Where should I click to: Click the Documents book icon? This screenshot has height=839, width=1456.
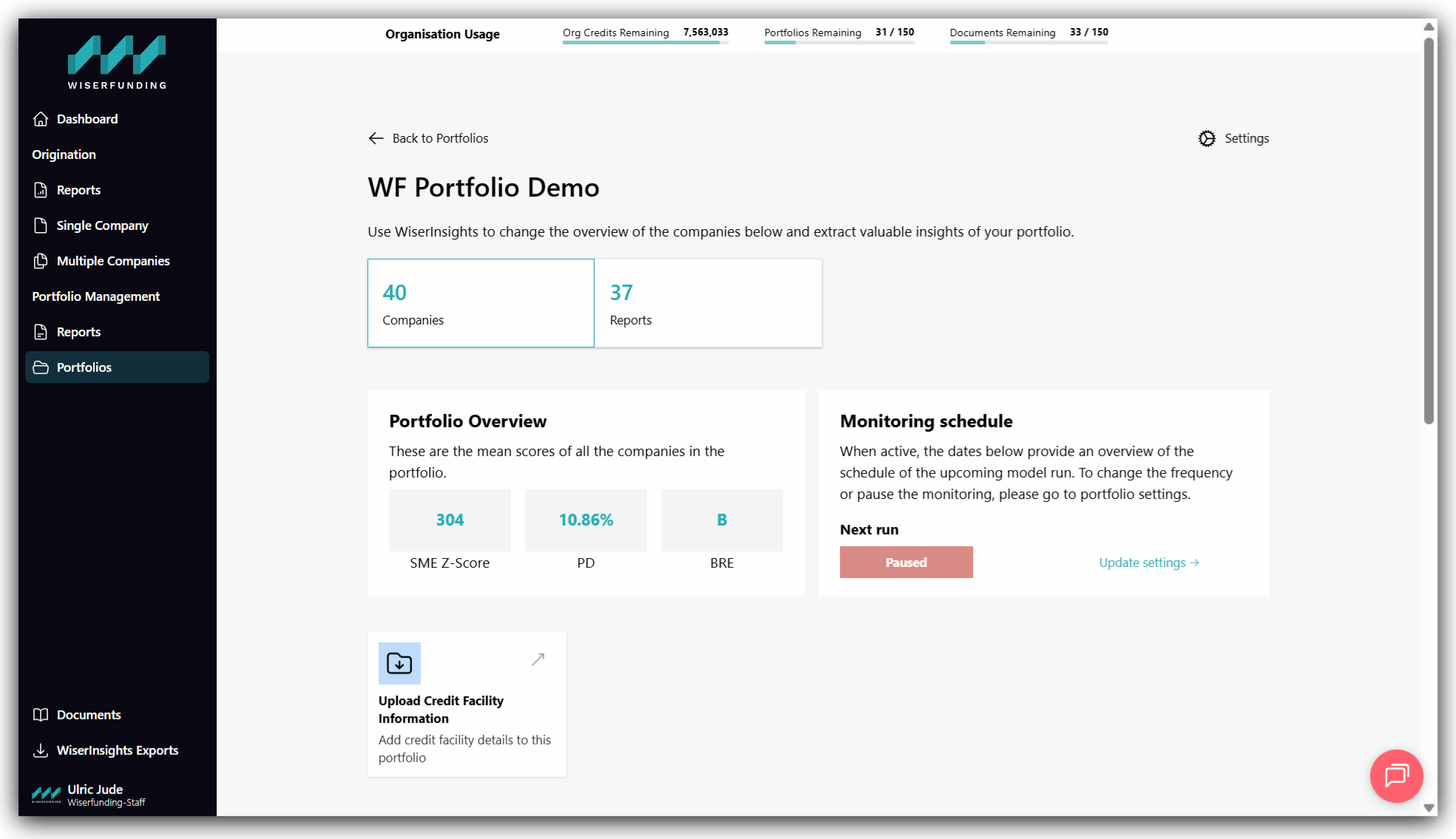coord(41,715)
